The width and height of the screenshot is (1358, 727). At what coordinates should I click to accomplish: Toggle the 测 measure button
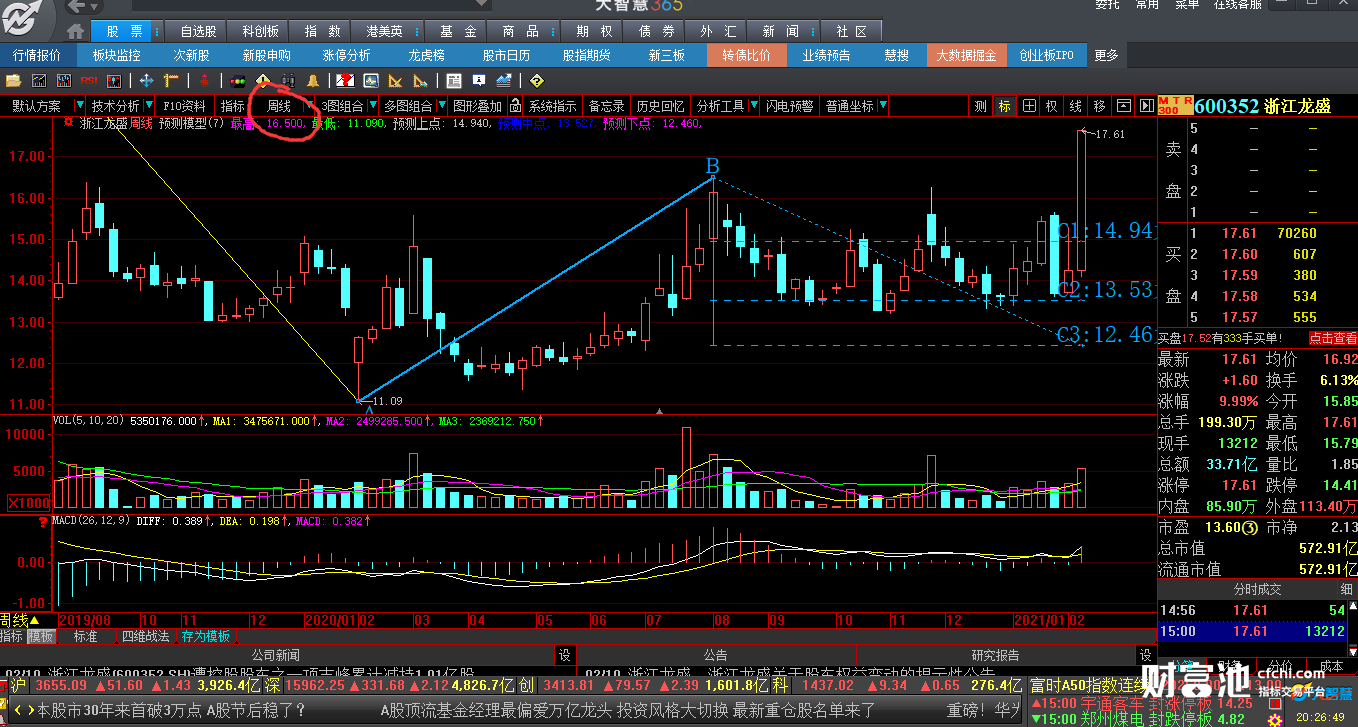pyautogui.click(x=980, y=106)
